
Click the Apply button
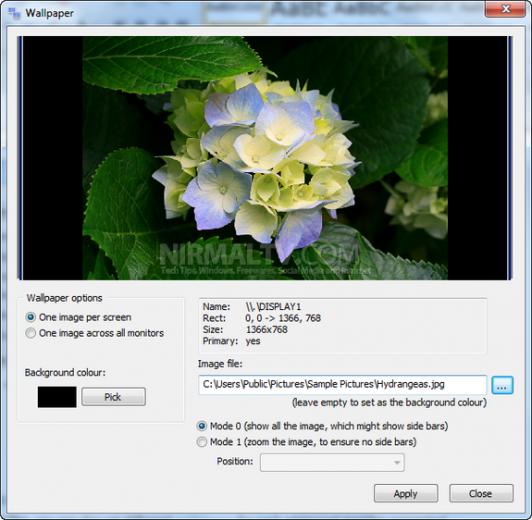click(406, 494)
